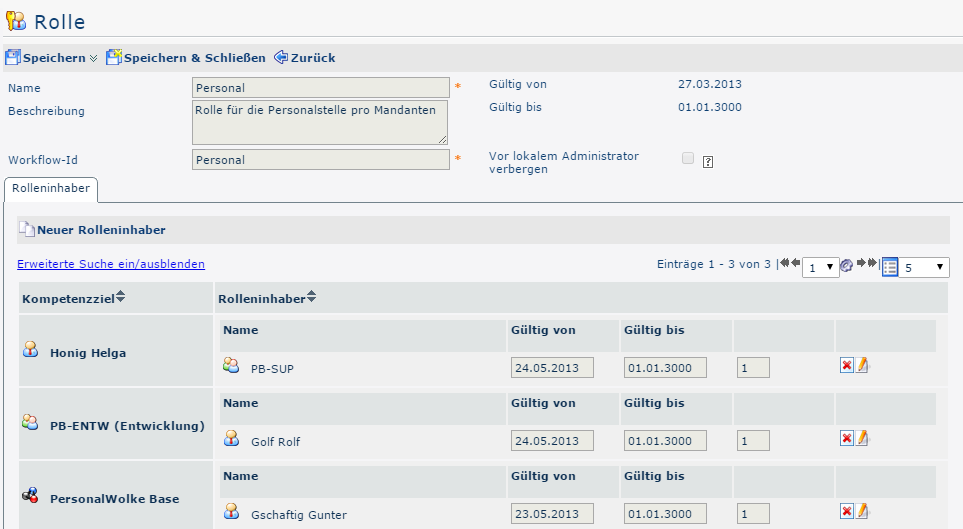Click the refresh icon in the pagination bar

click(847, 266)
